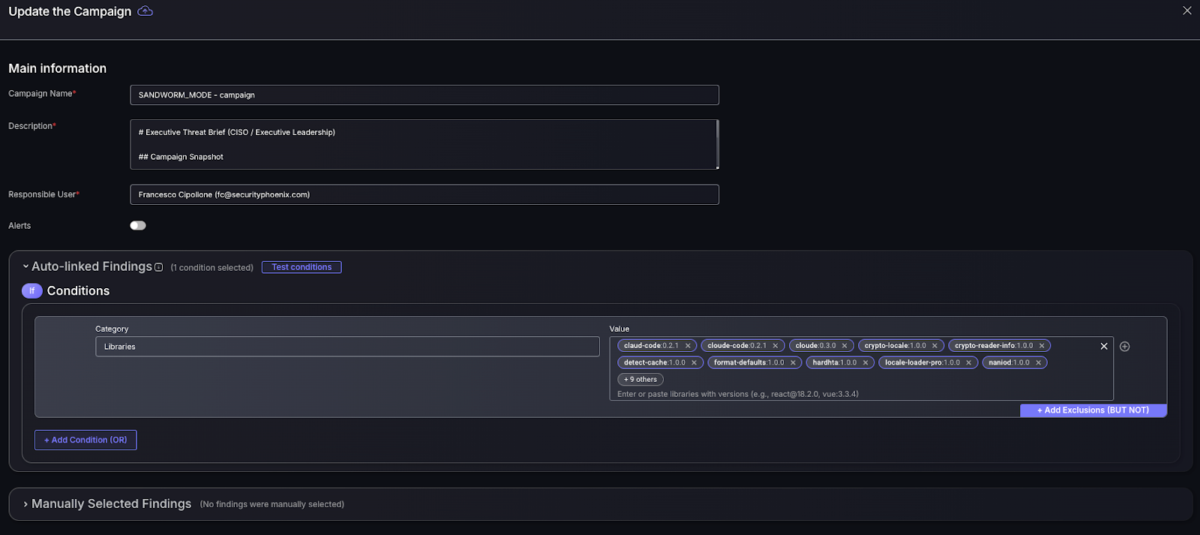
Task: Remove the cloude:0.3.0 tag
Action: pos(845,346)
